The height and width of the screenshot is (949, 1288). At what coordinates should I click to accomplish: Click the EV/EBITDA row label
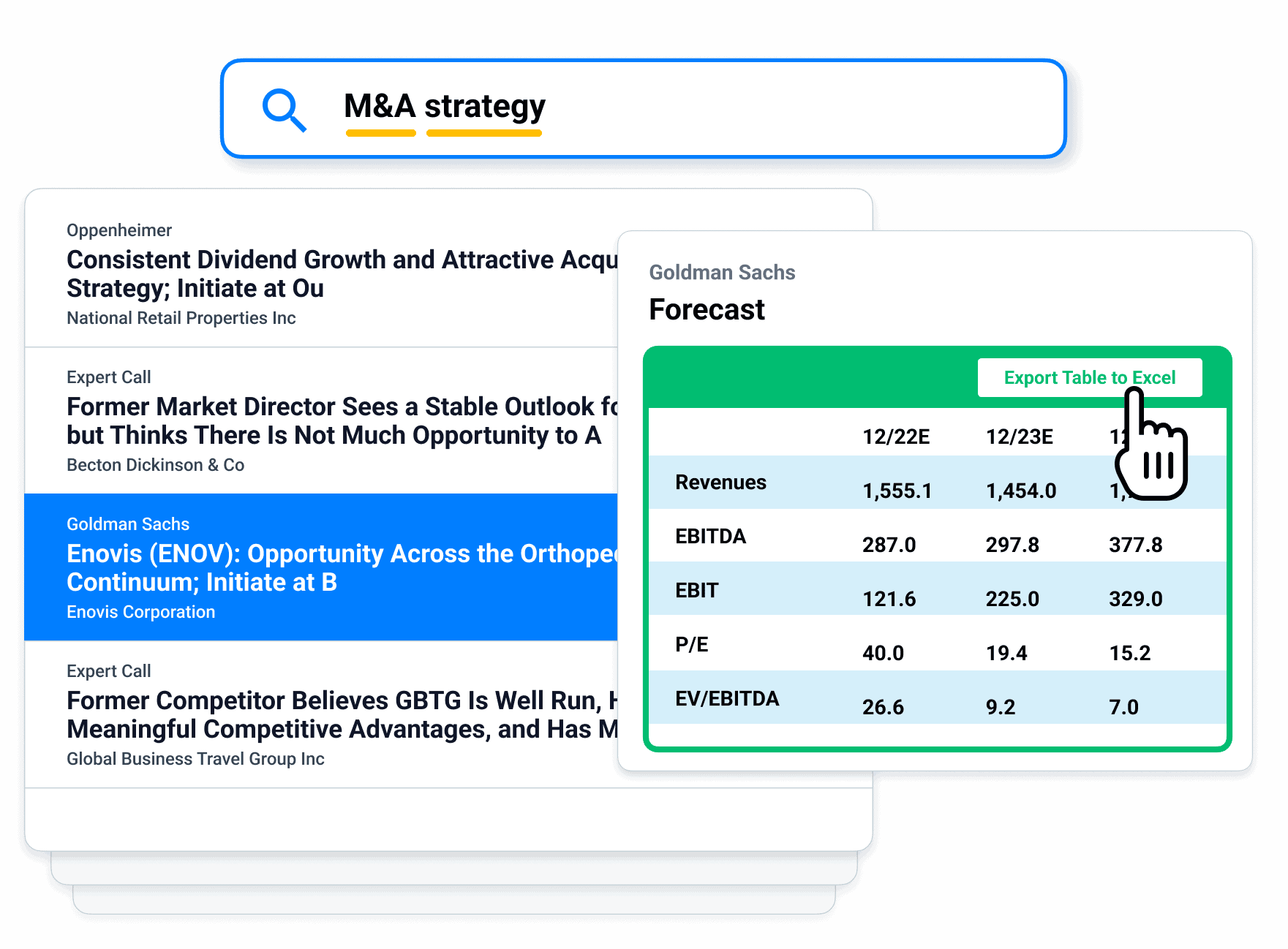727,699
